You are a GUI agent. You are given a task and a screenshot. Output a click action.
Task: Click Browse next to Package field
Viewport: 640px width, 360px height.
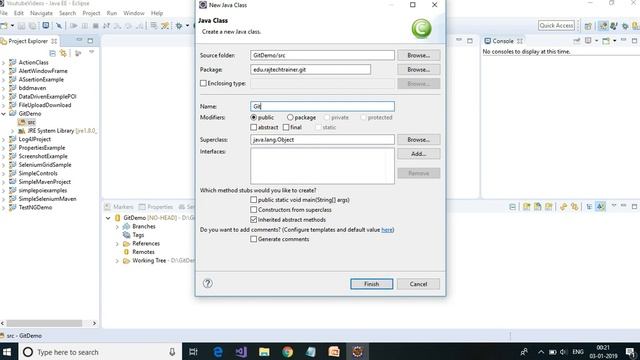[x=419, y=69]
